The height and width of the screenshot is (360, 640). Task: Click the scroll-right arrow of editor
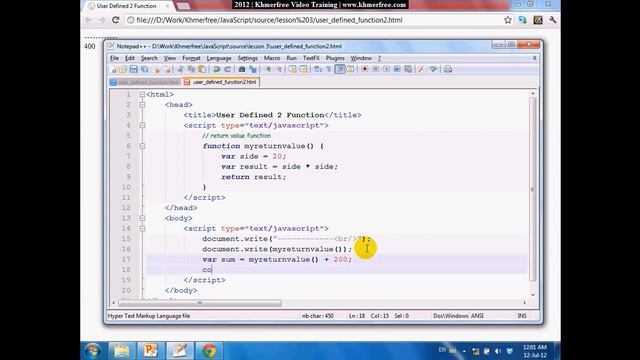pyautogui.click(x=524, y=303)
